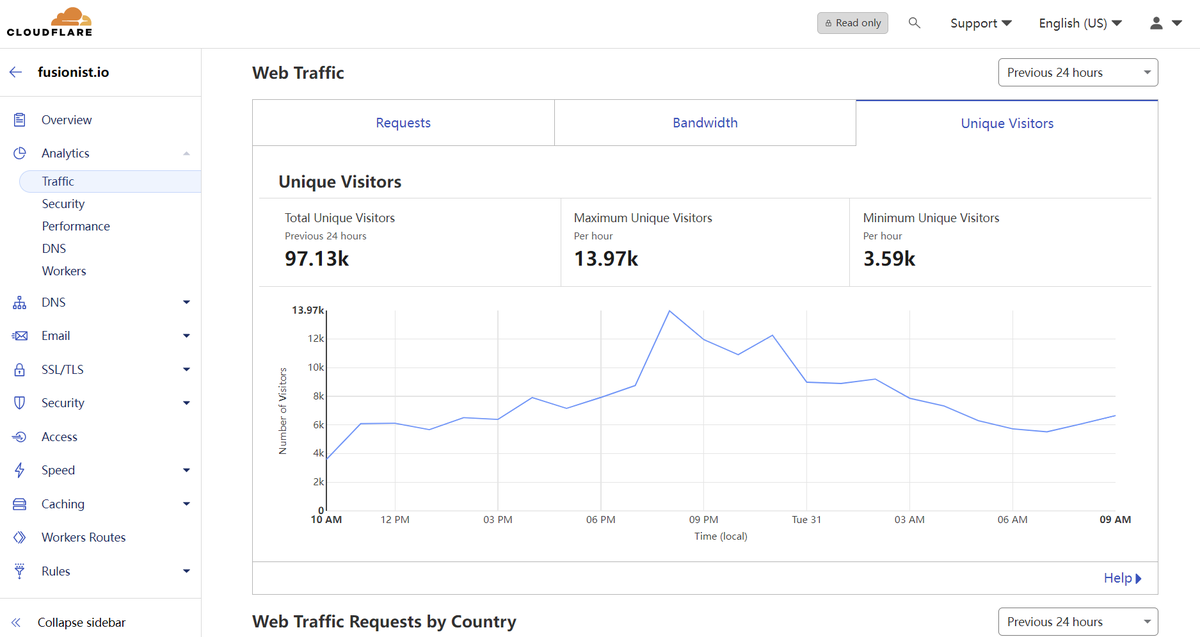Viewport: 1200px width, 637px height.
Task: Click the Caching drive icon
Action: [19, 504]
